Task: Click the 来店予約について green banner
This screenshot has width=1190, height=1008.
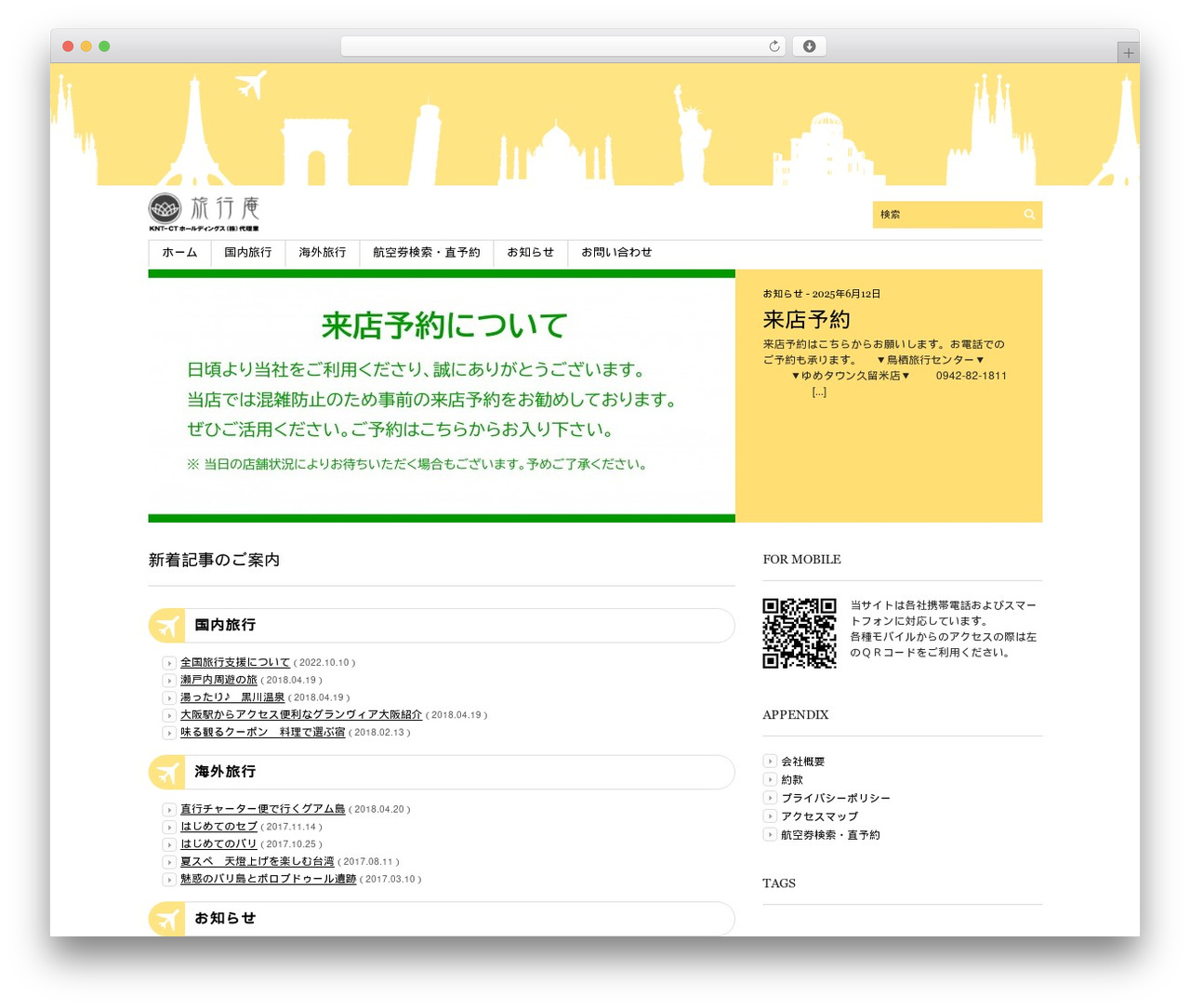Action: point(442,396)
